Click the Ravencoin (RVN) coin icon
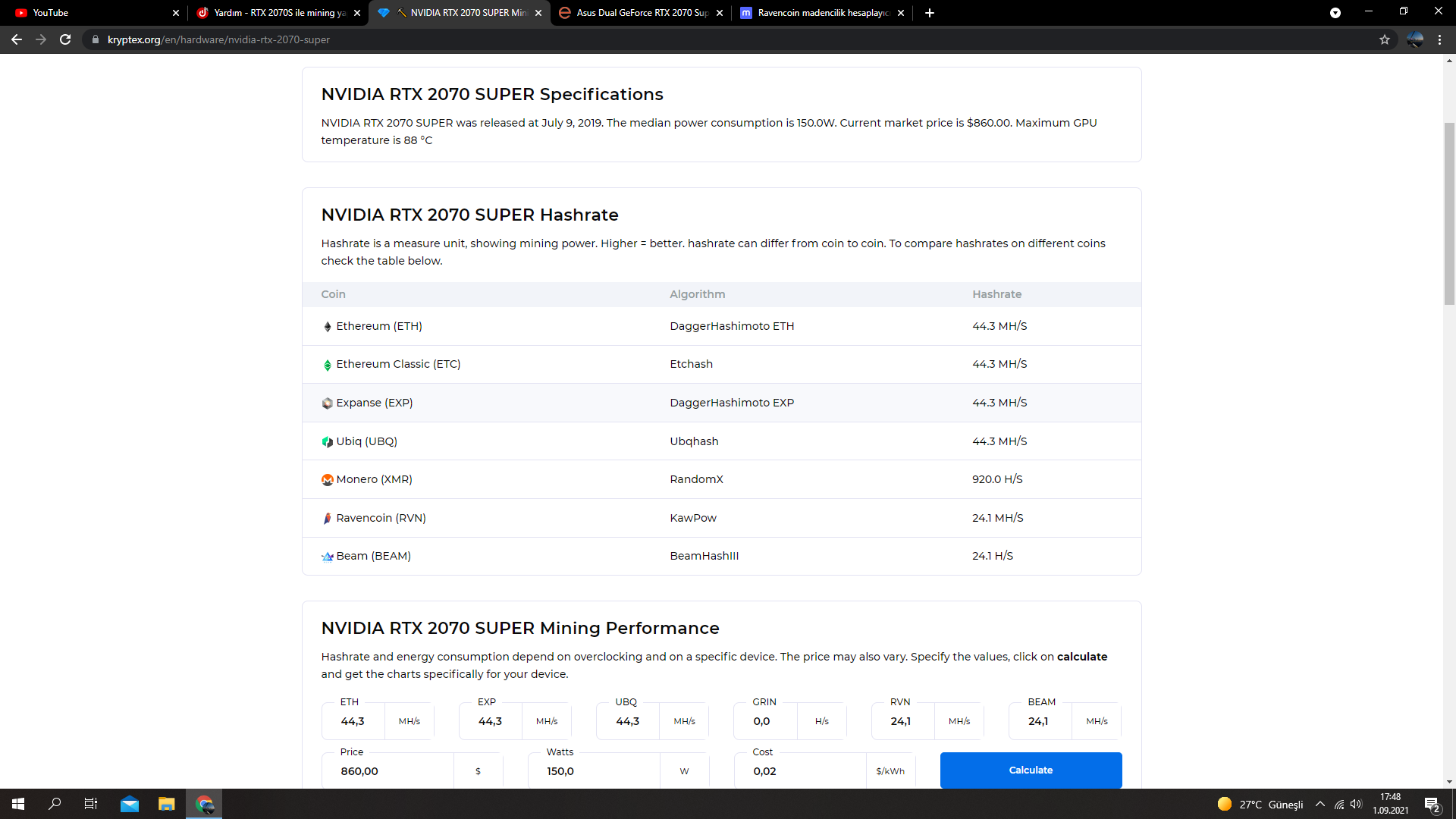Screen dimensions: 1456x819 327,518
